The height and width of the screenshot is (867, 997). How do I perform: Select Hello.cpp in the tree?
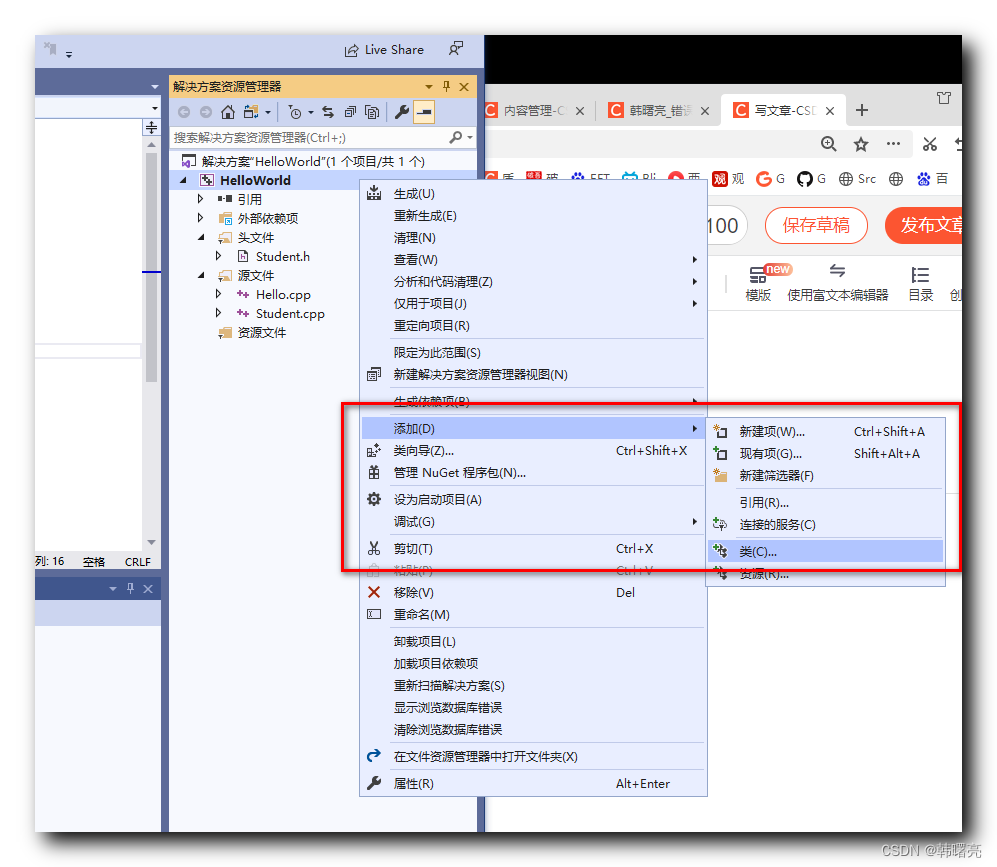click(283, 295)
